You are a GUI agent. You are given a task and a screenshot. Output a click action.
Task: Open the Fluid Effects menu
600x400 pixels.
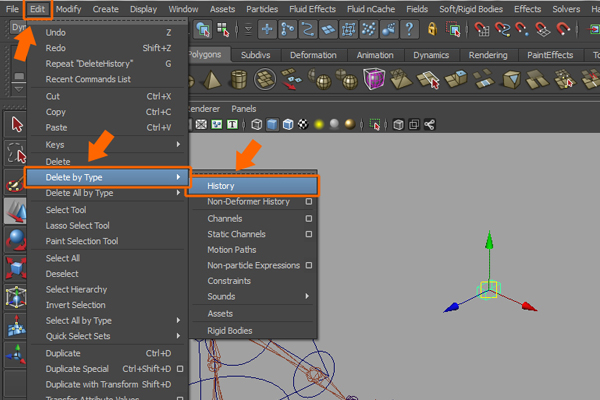pos(312,9)
